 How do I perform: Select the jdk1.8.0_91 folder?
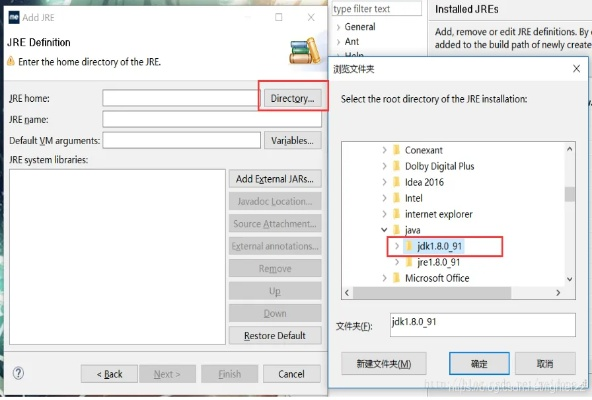(x=434, y=246)
